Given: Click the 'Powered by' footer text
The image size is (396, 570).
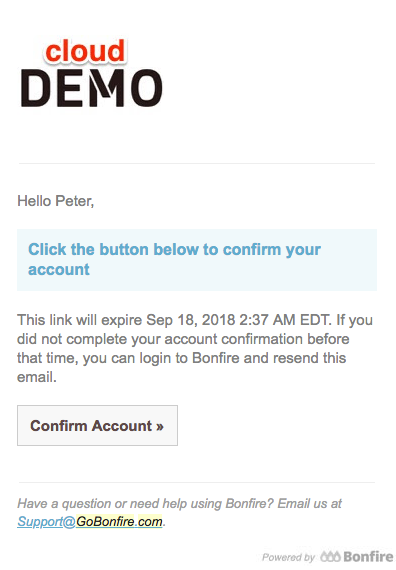Looking at the screenshot, I should [x=288, y=557].
